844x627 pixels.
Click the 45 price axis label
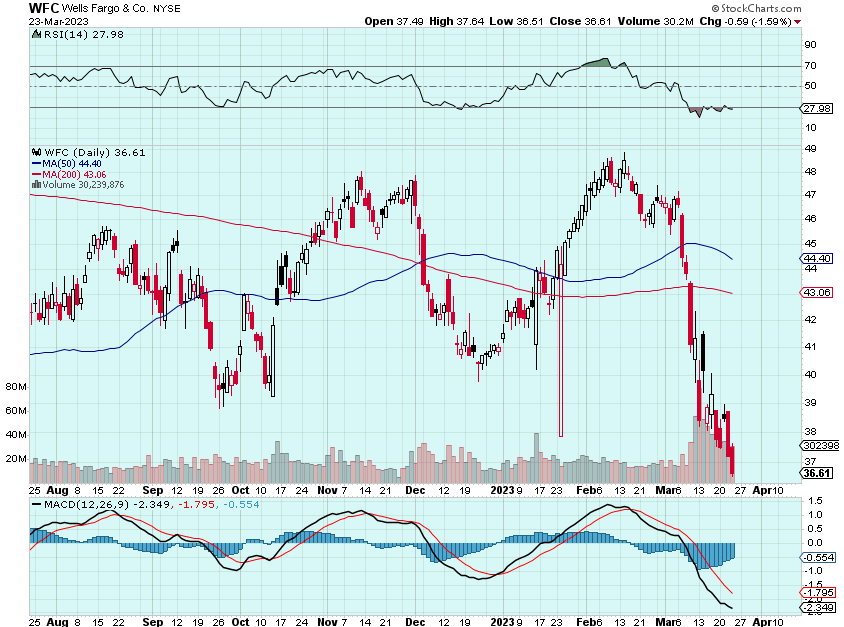810,244
